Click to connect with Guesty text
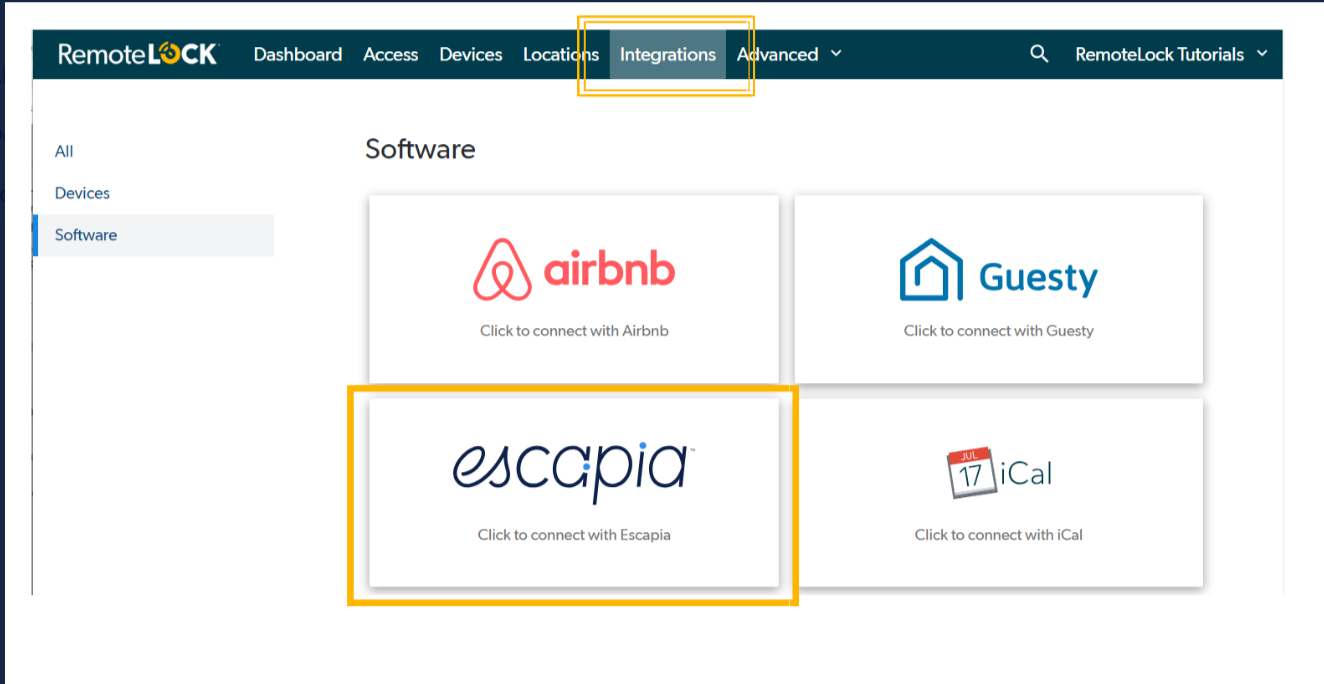Viewport: 1324px width, 684px height. tap(999, 330)
